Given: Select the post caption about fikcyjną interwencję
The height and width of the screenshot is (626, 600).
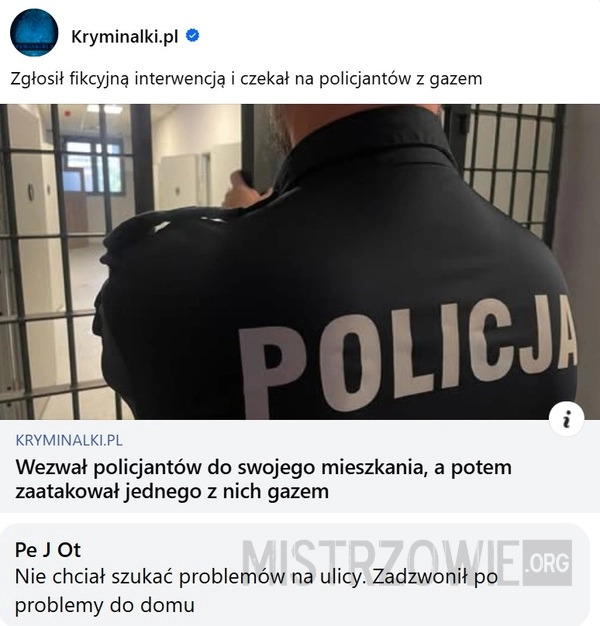Looking at the screenshot, I should 246,79.
